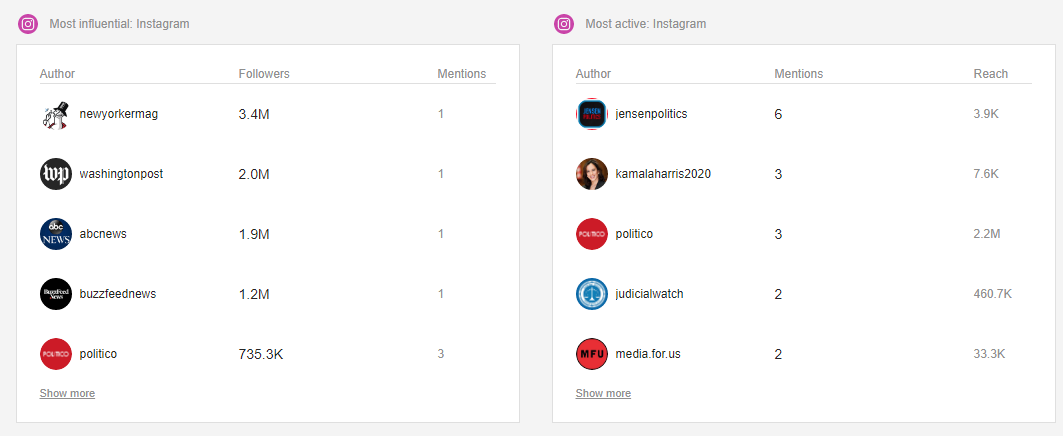The image size is (1063, 436).
Task: Show more influential Instagram authors
Action: point(67,393)
